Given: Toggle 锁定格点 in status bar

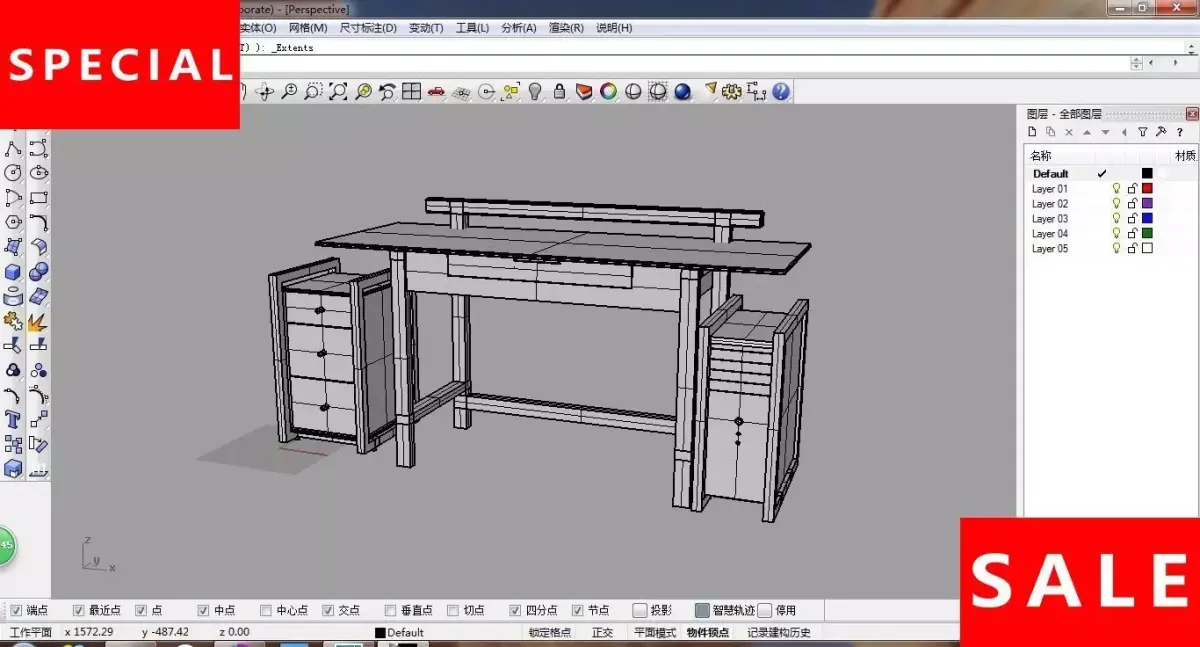Looking at the screenshot, I should [550, 632].
